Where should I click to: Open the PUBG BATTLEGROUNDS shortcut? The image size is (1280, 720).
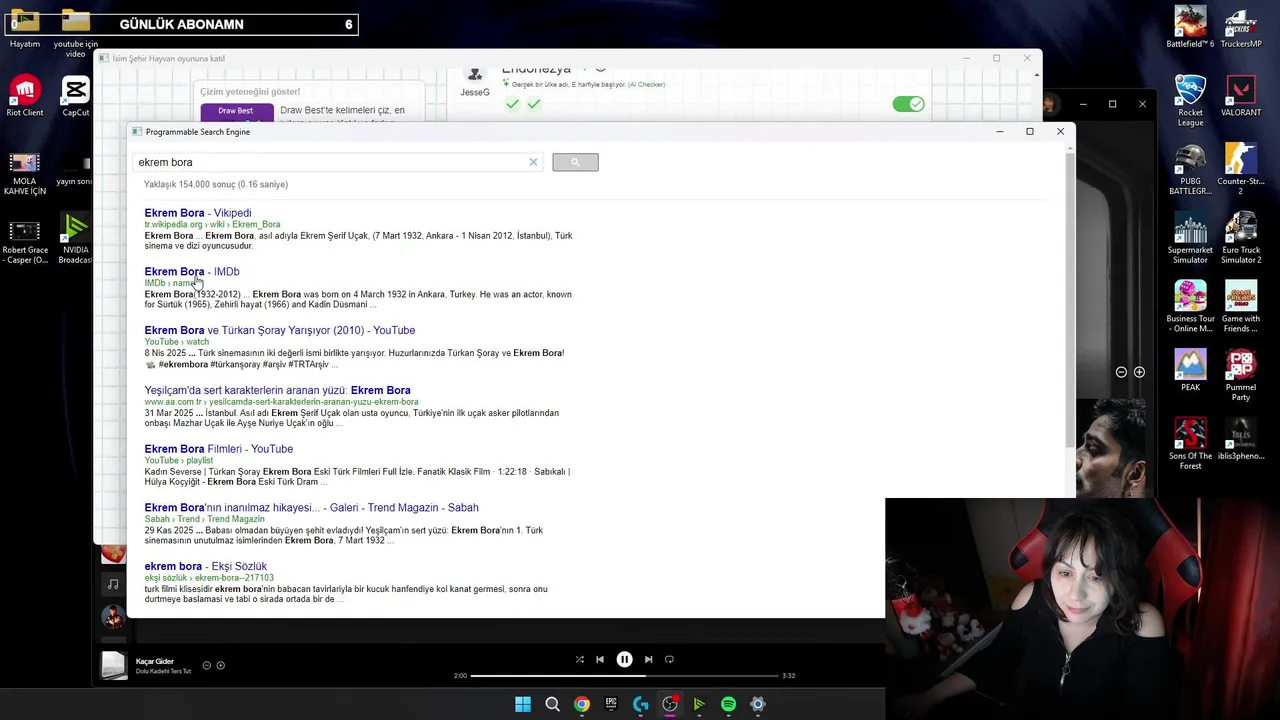point(1190,169)
